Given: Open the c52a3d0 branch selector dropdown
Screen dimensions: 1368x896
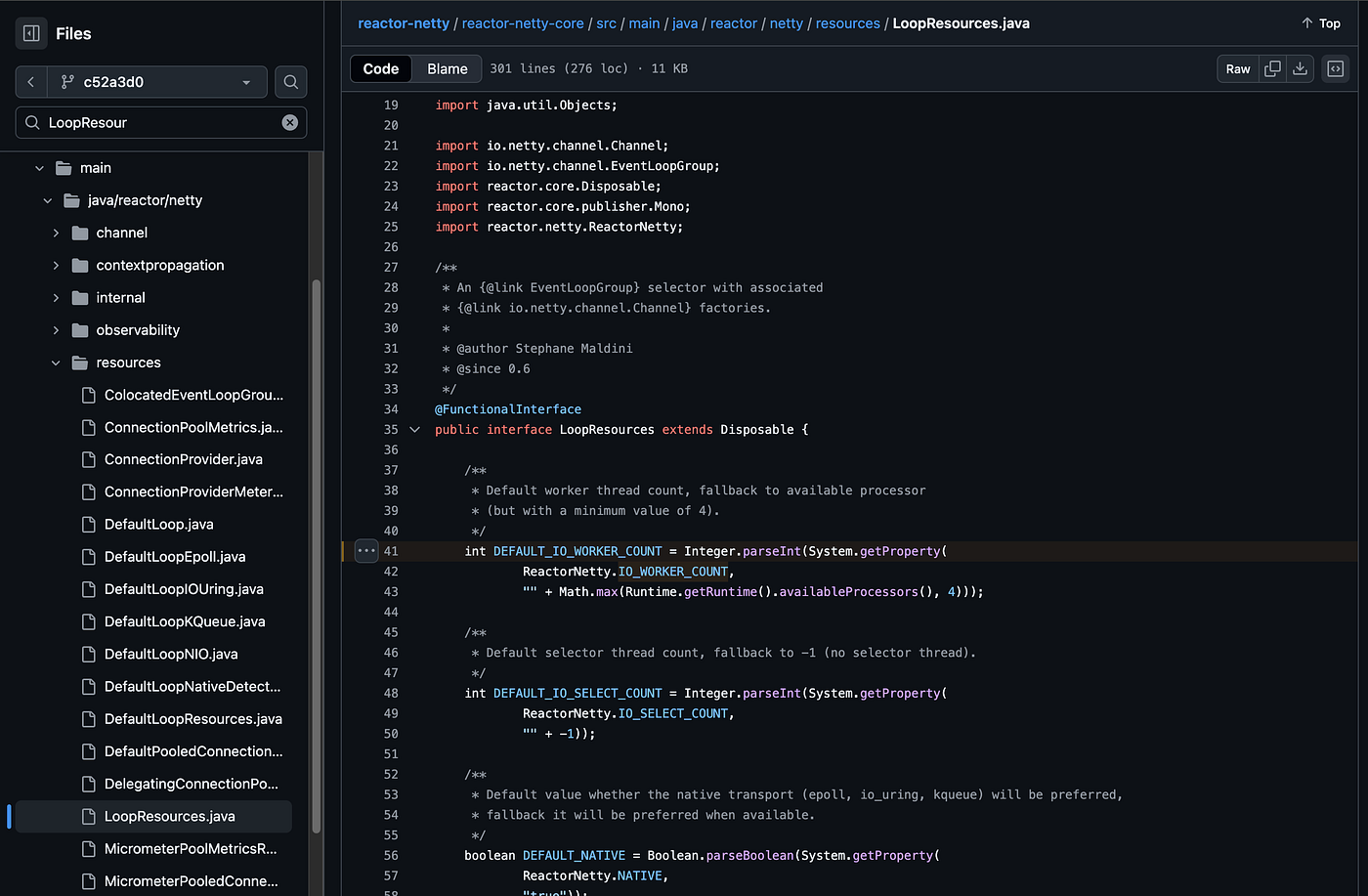Looking at the screenshot, I should coord(156,82).
